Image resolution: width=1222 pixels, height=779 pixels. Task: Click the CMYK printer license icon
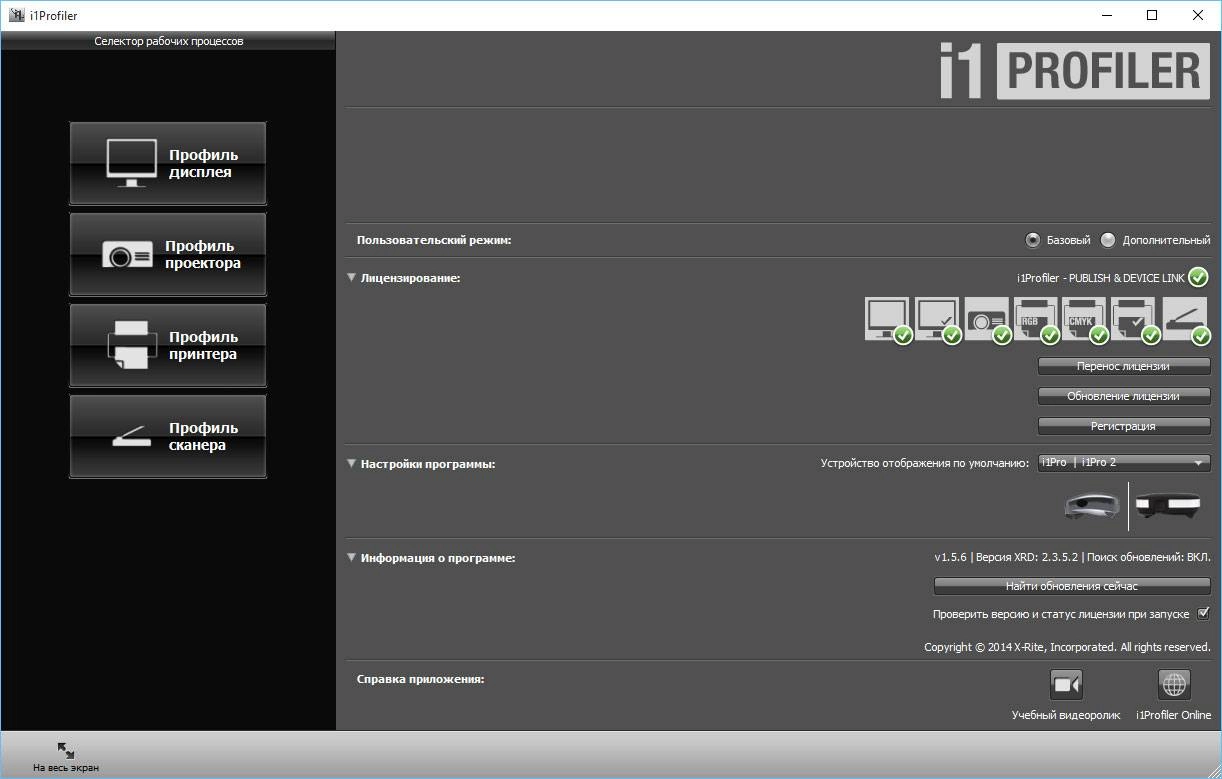pos(1086,320)
